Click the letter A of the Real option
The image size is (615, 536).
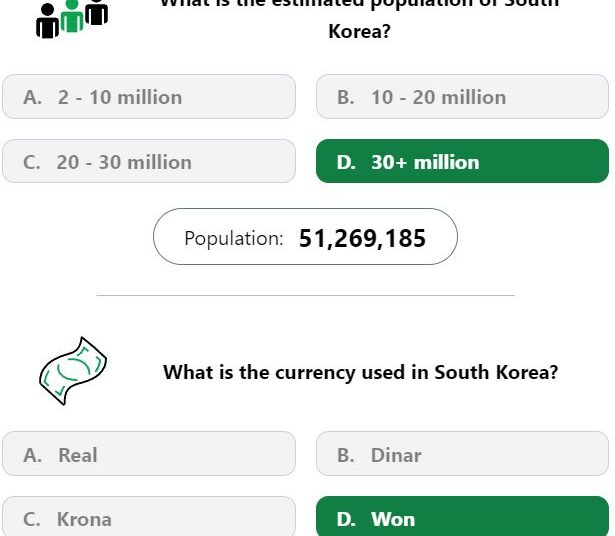coord(33,455)
